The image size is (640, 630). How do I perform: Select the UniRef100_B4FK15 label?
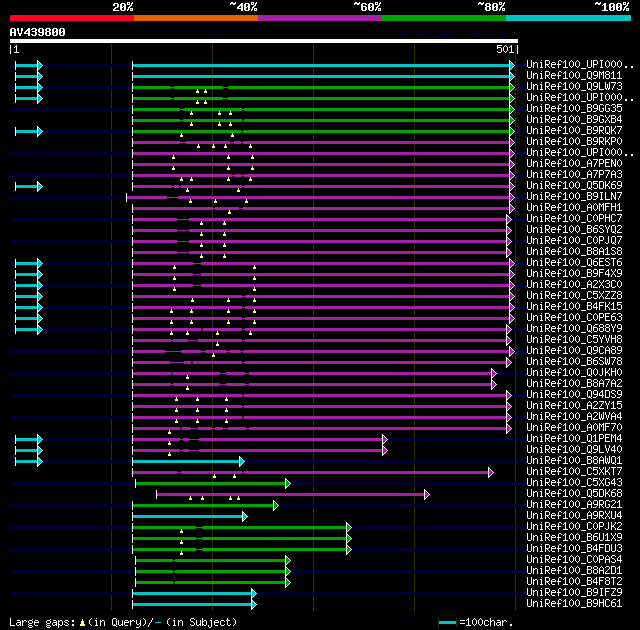[x=574, y=307]
